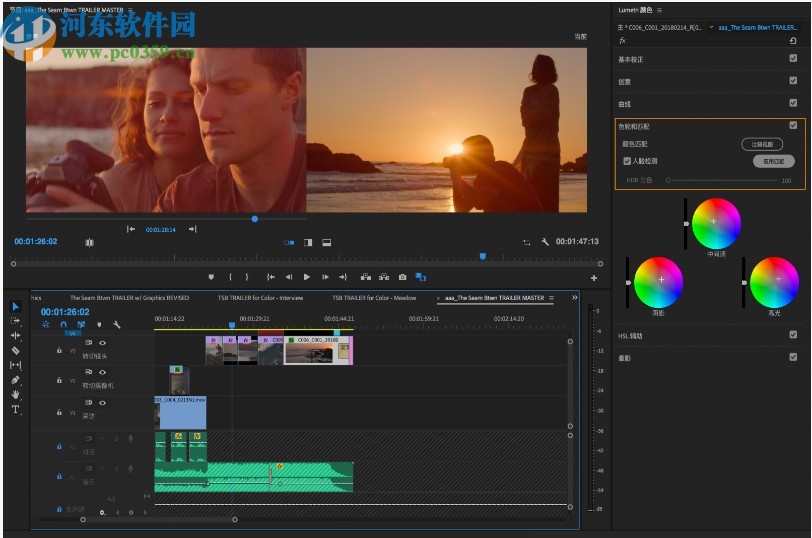Image resolution: width=812 pixels, height=538 pixels.
Task: Toggle insert sequences as nests icon
Action: pos(46,325)
